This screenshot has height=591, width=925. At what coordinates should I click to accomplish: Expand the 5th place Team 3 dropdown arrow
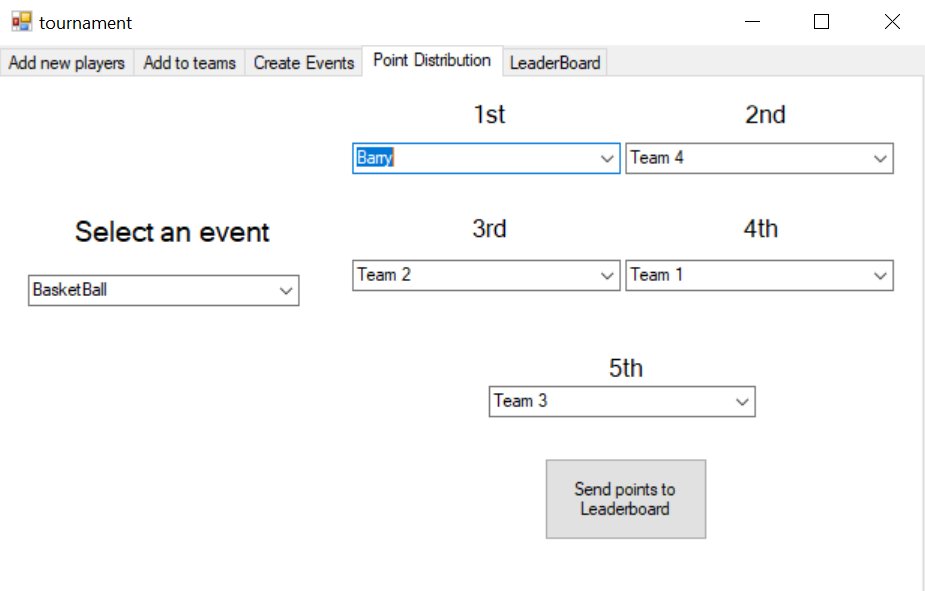[x=742, y=402]
